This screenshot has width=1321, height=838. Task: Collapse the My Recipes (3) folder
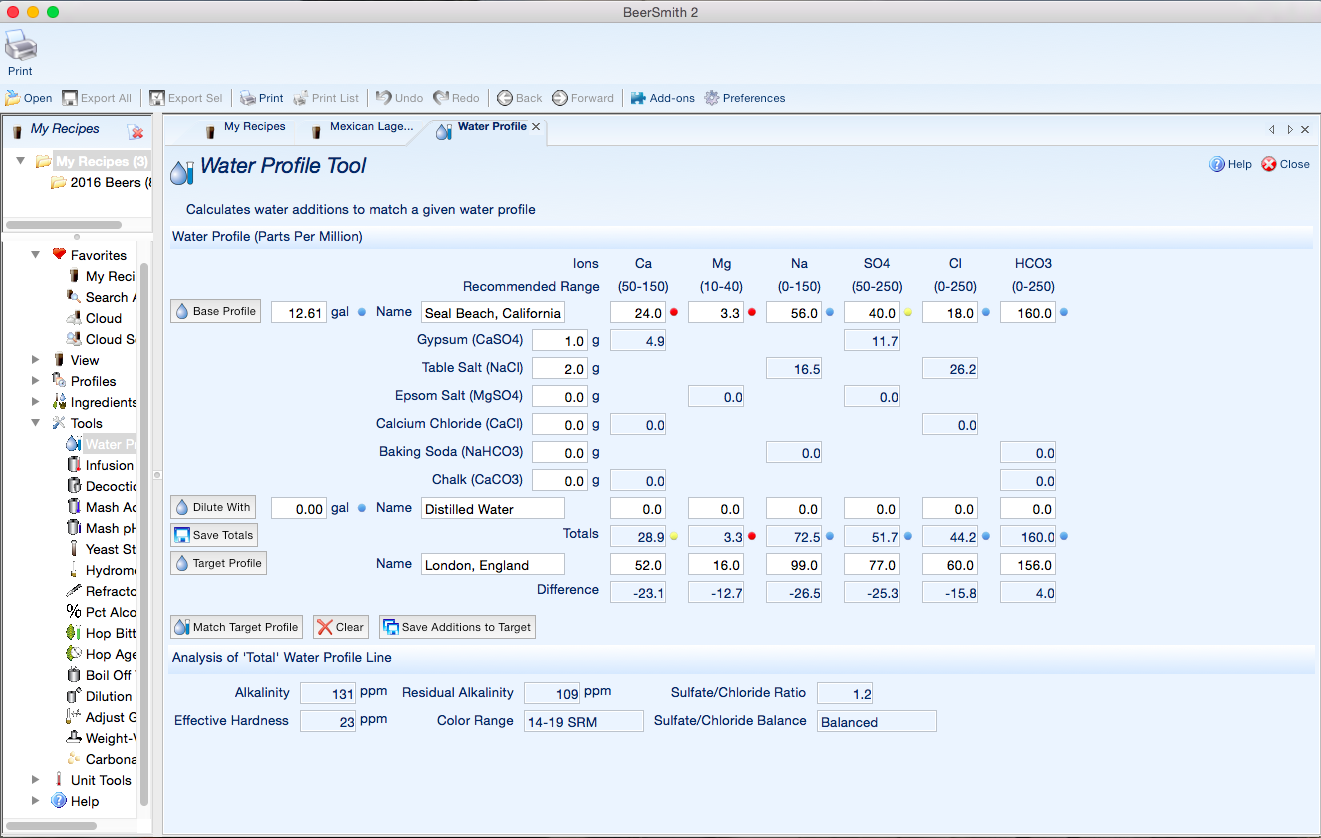(21, 161)
